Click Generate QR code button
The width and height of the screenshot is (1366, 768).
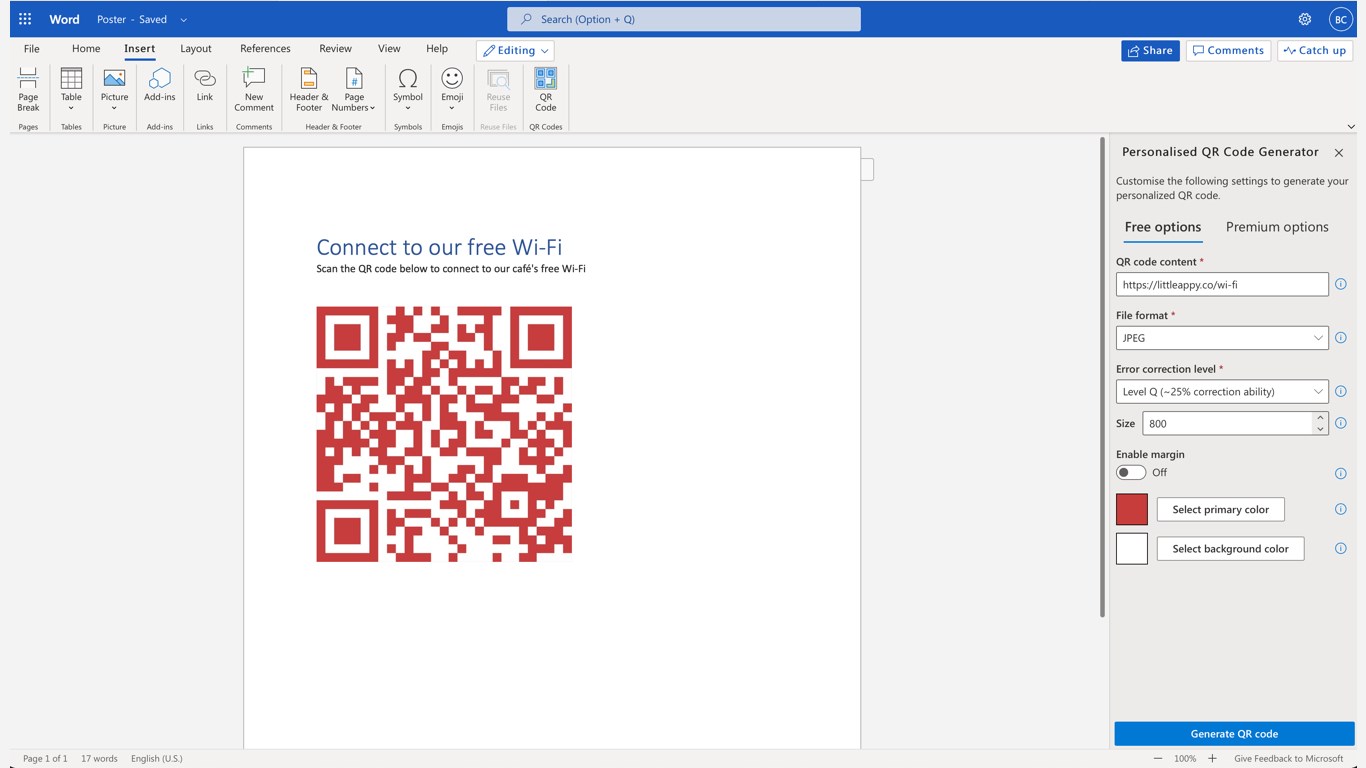coord(1234,734)
